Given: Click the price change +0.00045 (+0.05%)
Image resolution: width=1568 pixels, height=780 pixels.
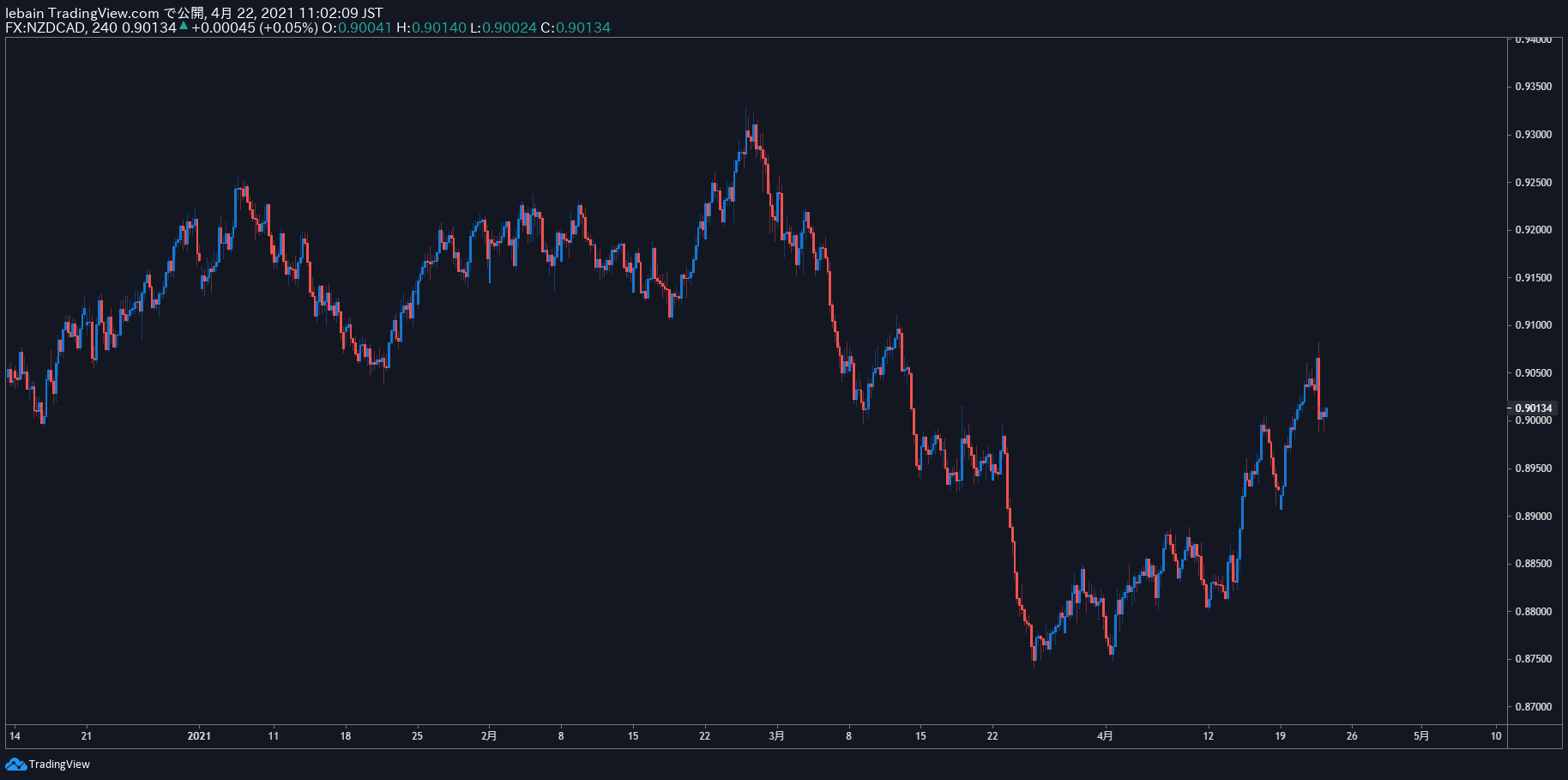Looking at the screenshot, I should (255, 27).
